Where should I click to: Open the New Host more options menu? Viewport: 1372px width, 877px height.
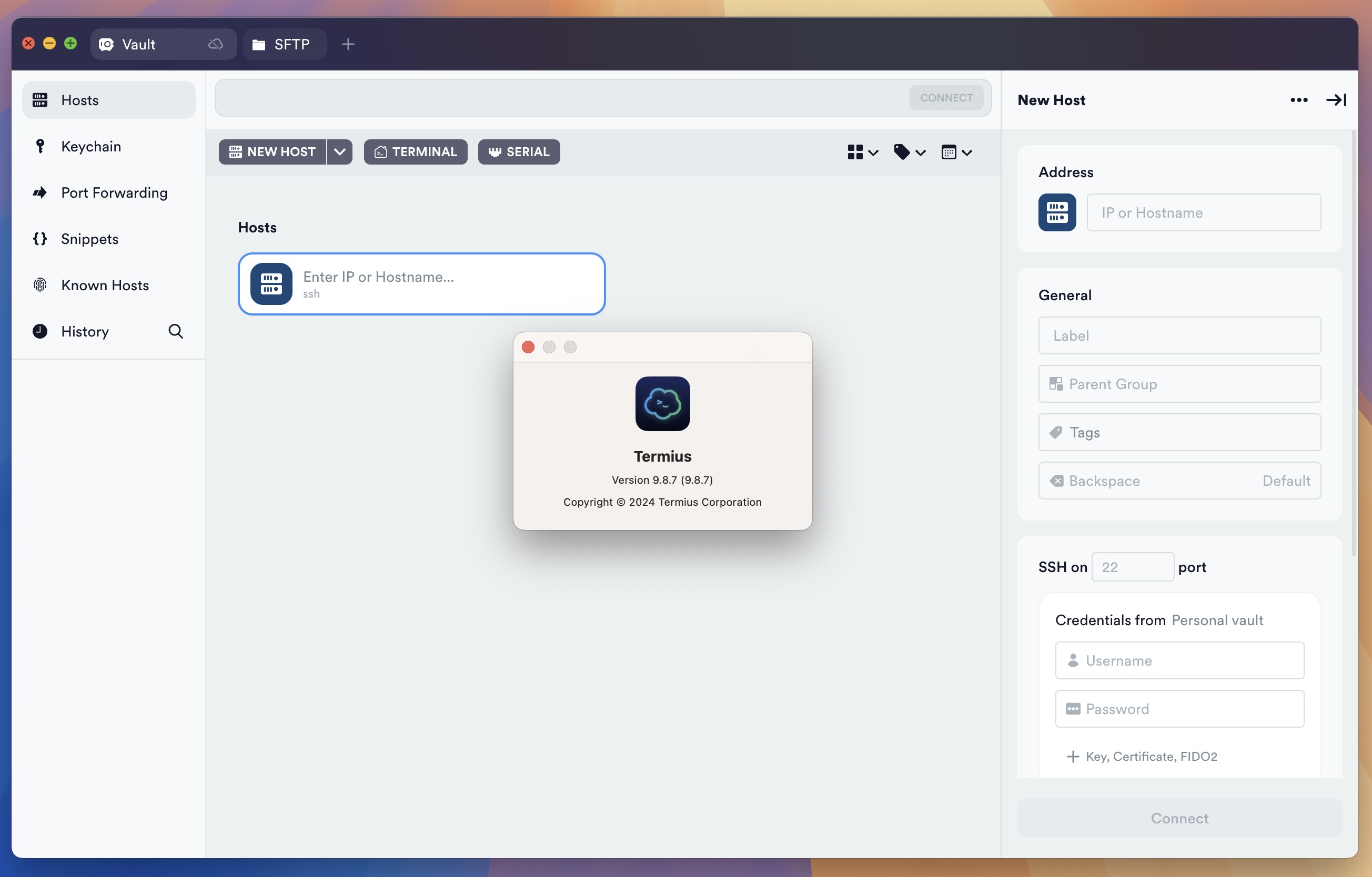tap(1298, 100)
